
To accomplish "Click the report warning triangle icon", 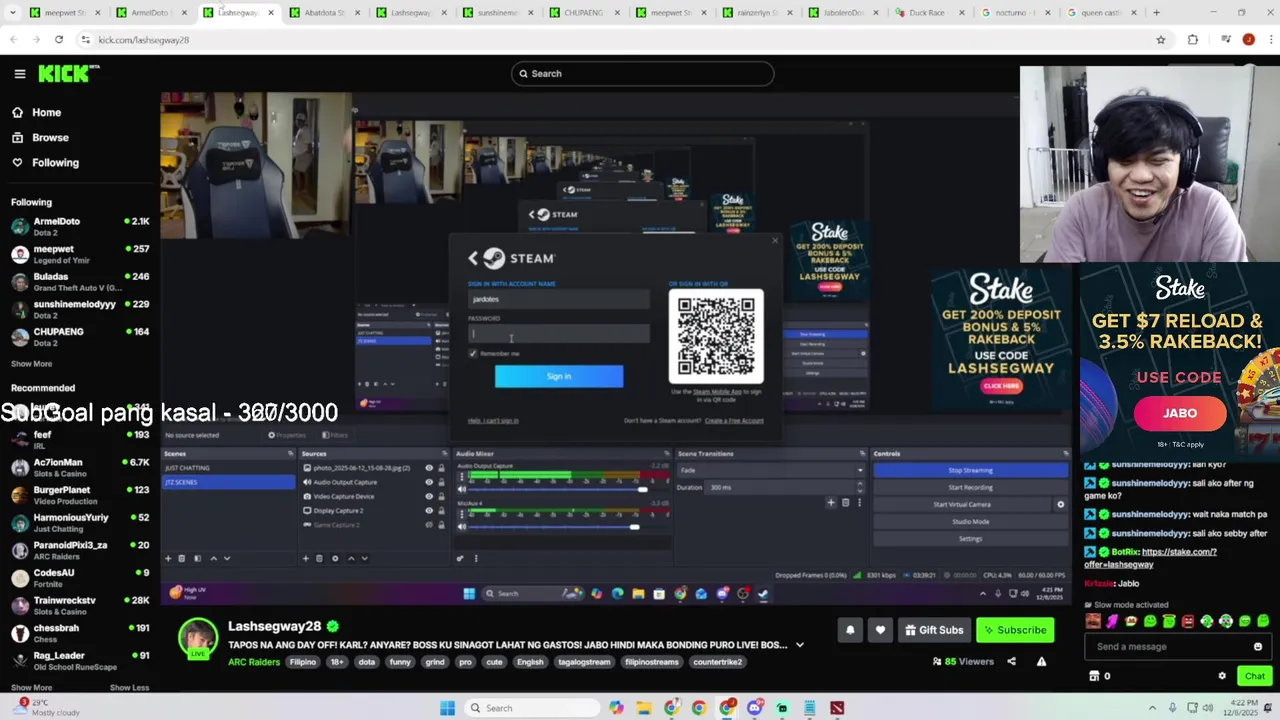I will (1041, 661).
